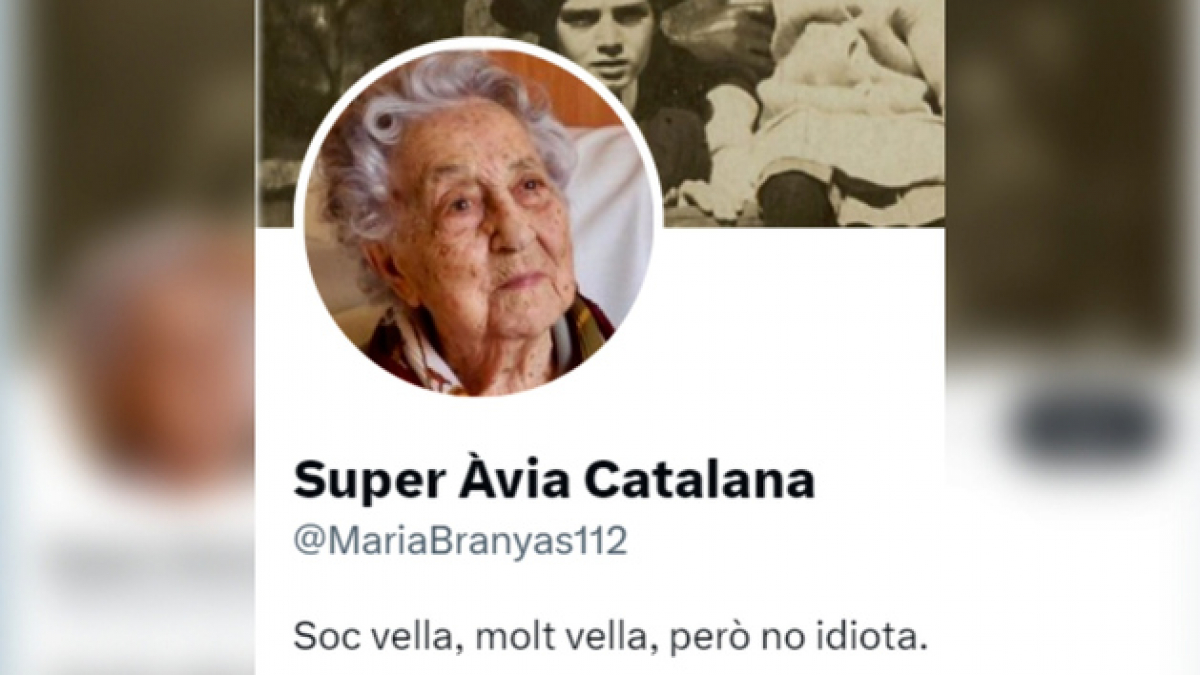Select the handle @MariaBranyas112
Image resolution: width=1200 pixels, height=675 pixels.
click(460, 540)
